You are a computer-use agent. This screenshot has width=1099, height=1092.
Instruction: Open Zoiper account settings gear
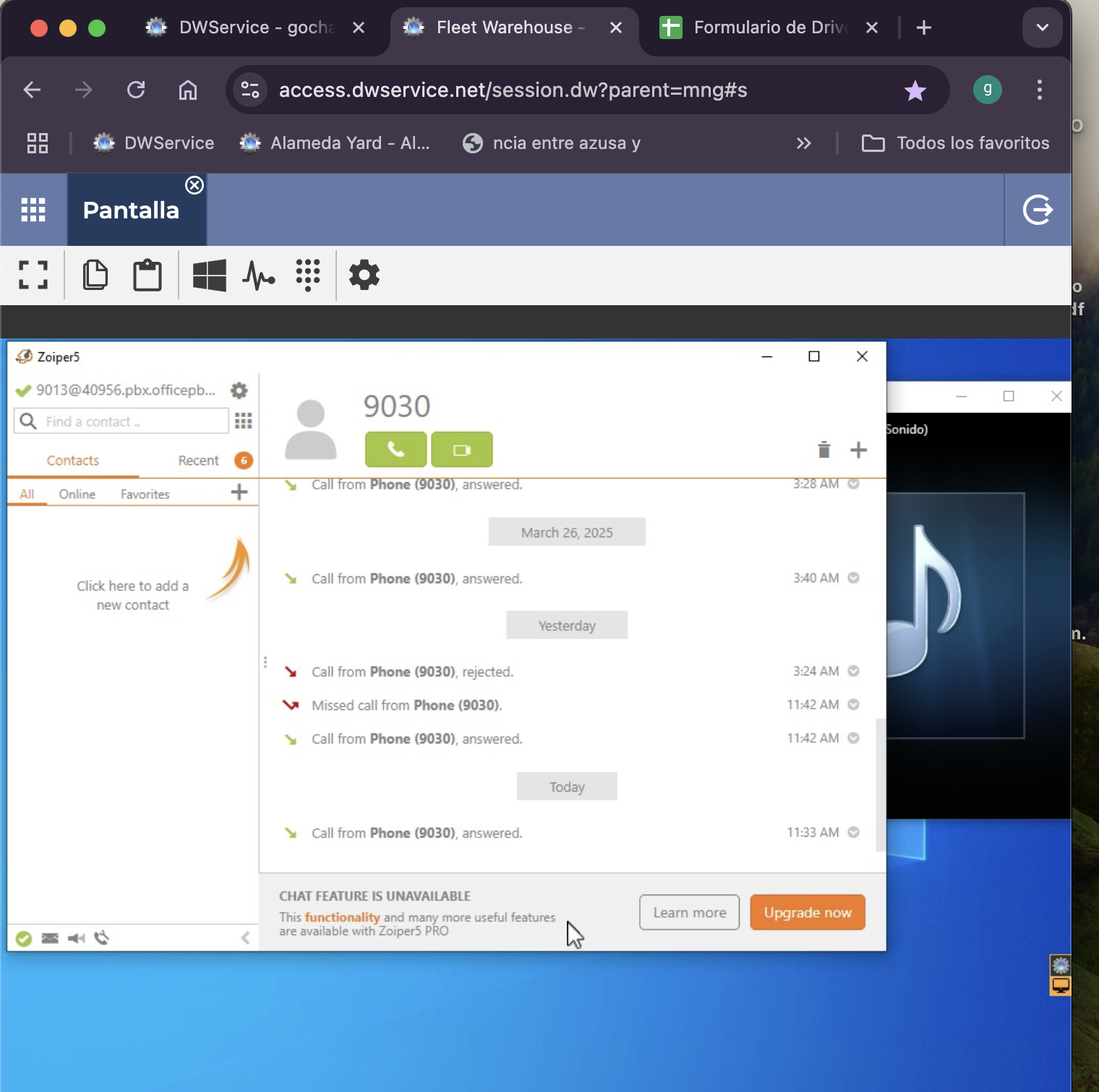tap(239, 391)
